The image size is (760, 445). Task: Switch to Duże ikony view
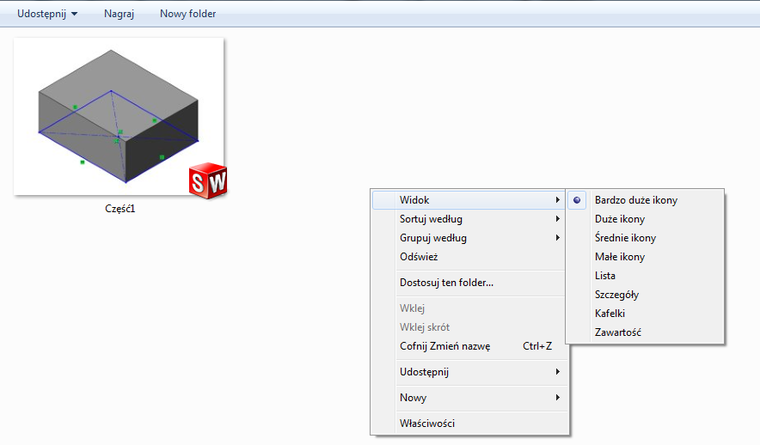tap(645, 219)
